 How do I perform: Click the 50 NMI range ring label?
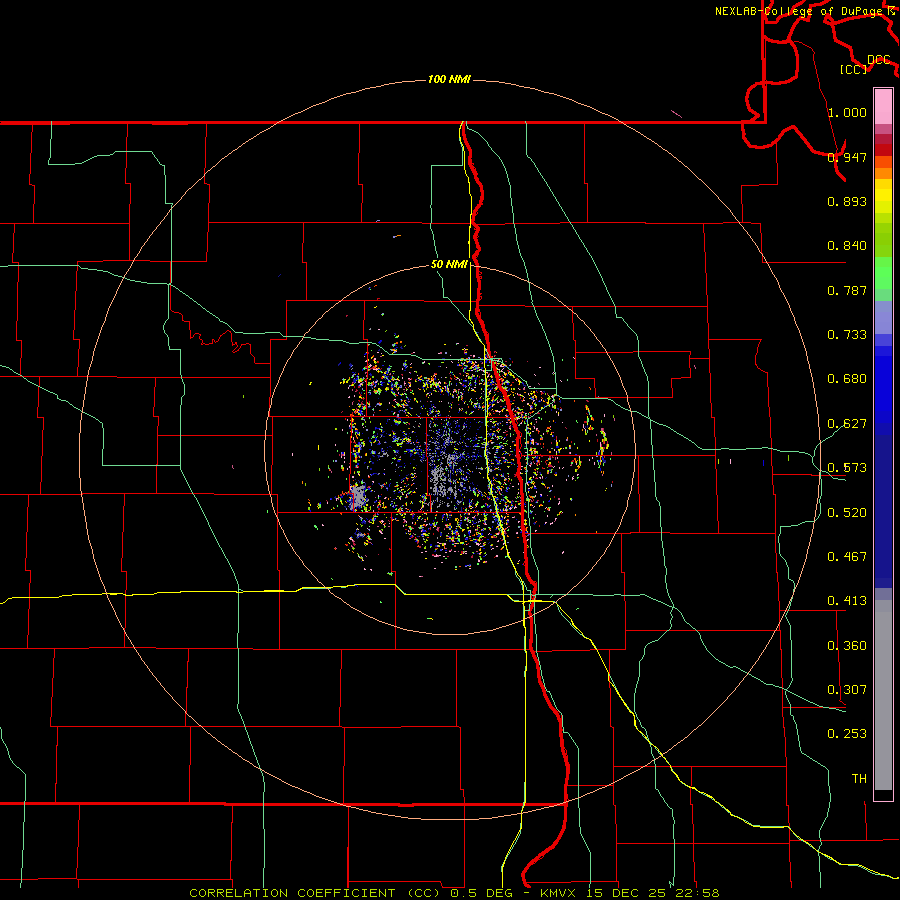449,264
